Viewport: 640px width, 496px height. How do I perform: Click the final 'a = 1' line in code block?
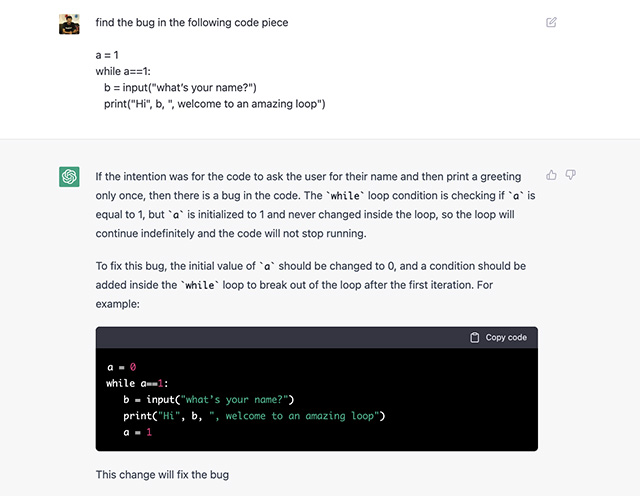click(138, 432)
